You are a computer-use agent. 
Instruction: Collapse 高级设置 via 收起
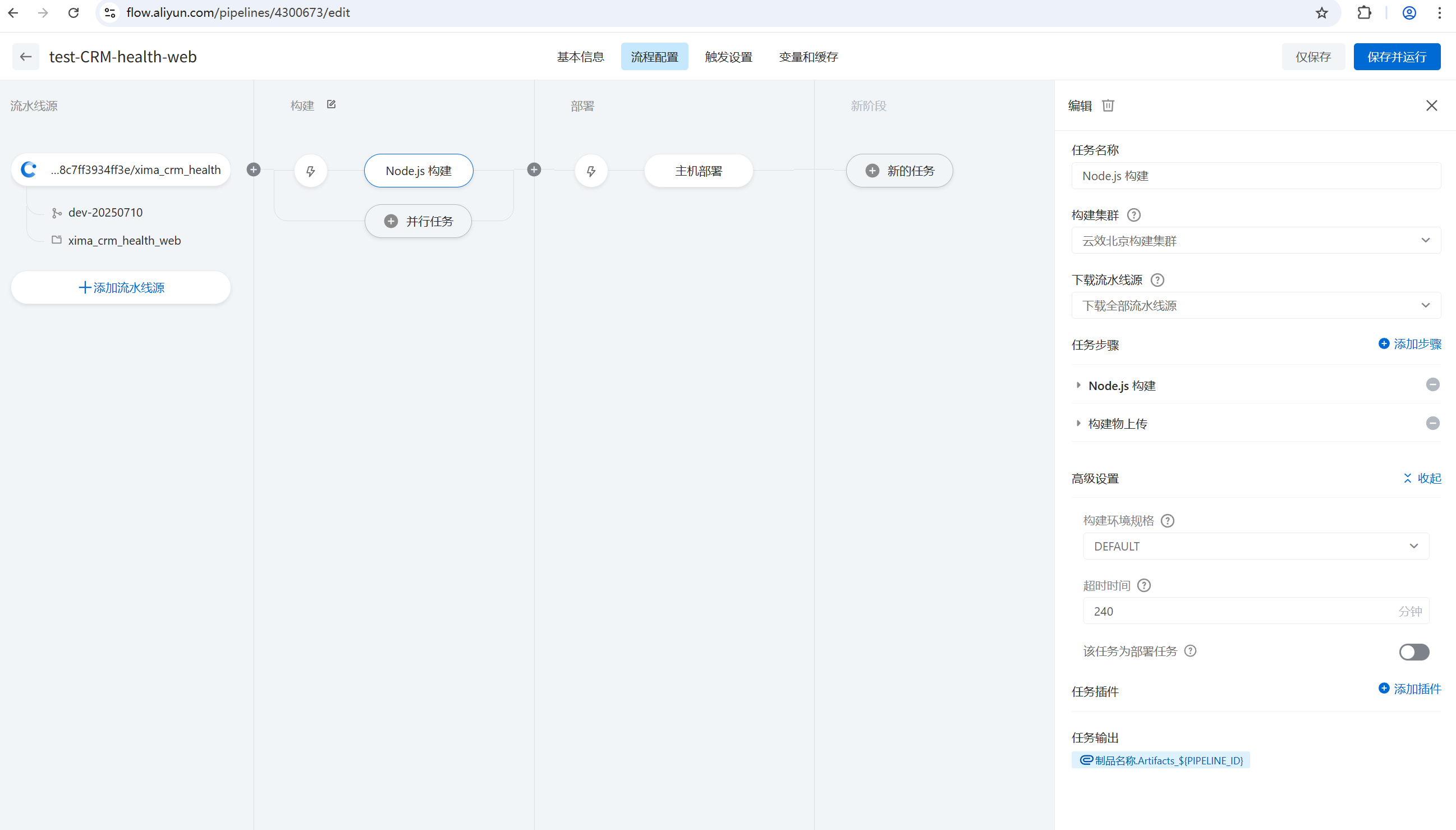1422,478
